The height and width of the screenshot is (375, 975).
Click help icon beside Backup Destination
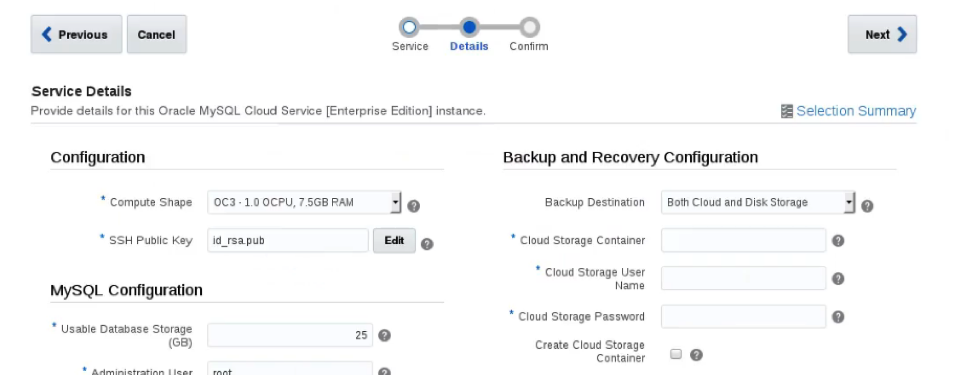(867, 206)
